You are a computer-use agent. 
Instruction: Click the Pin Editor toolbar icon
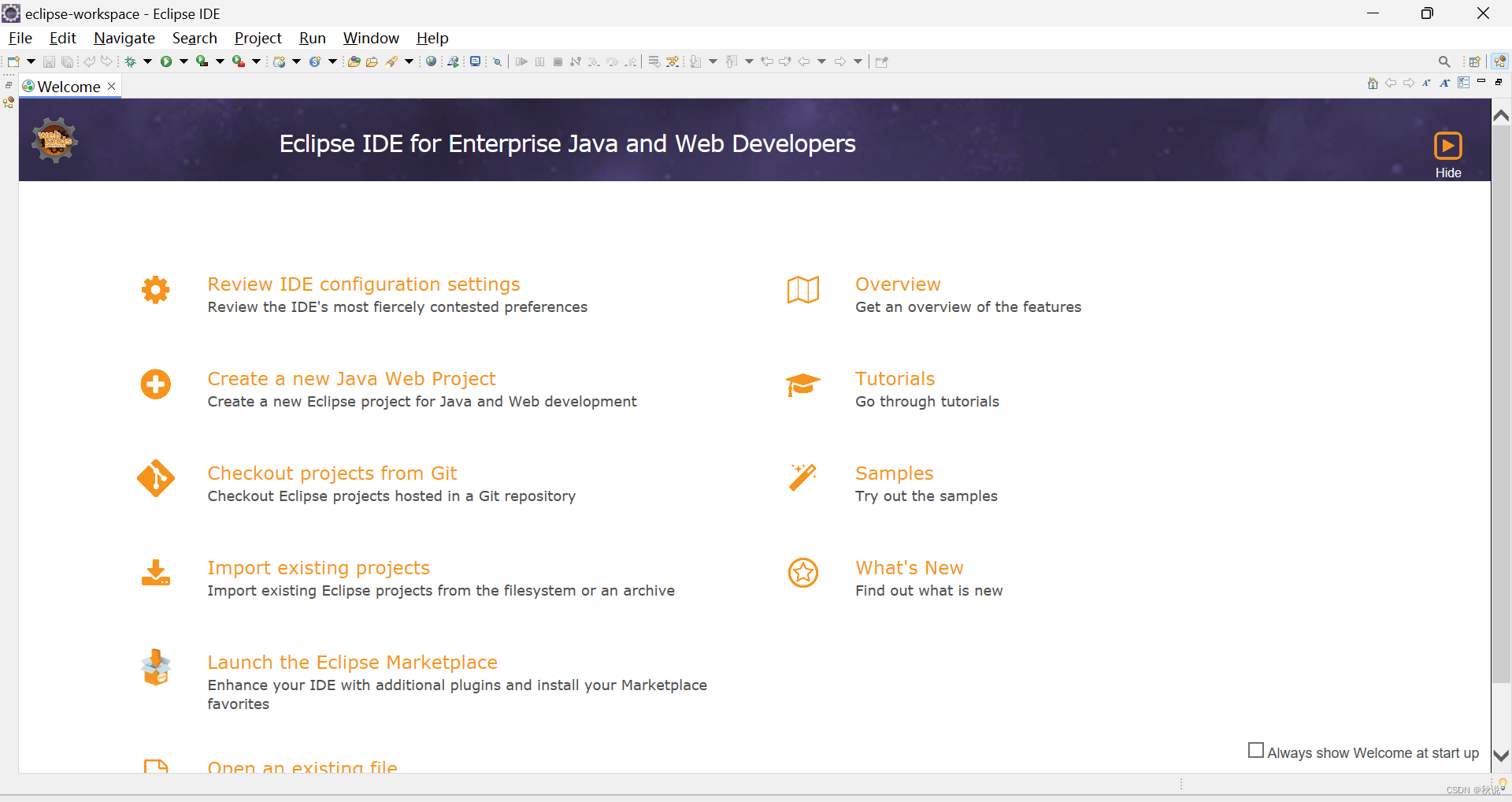(x=881, y=61)
